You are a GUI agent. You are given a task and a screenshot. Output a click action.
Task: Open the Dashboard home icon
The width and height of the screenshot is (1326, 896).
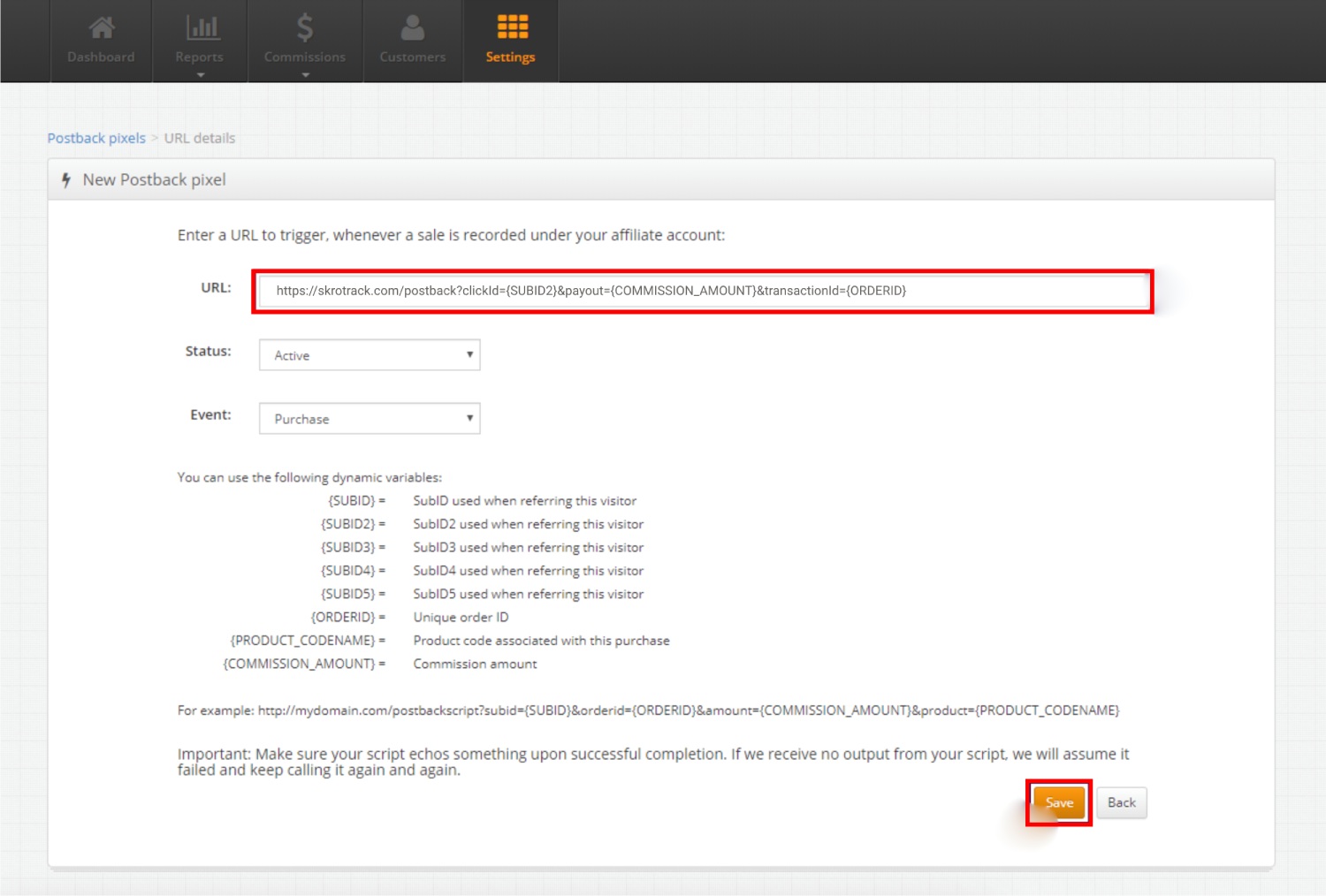[x=102, y=28]
